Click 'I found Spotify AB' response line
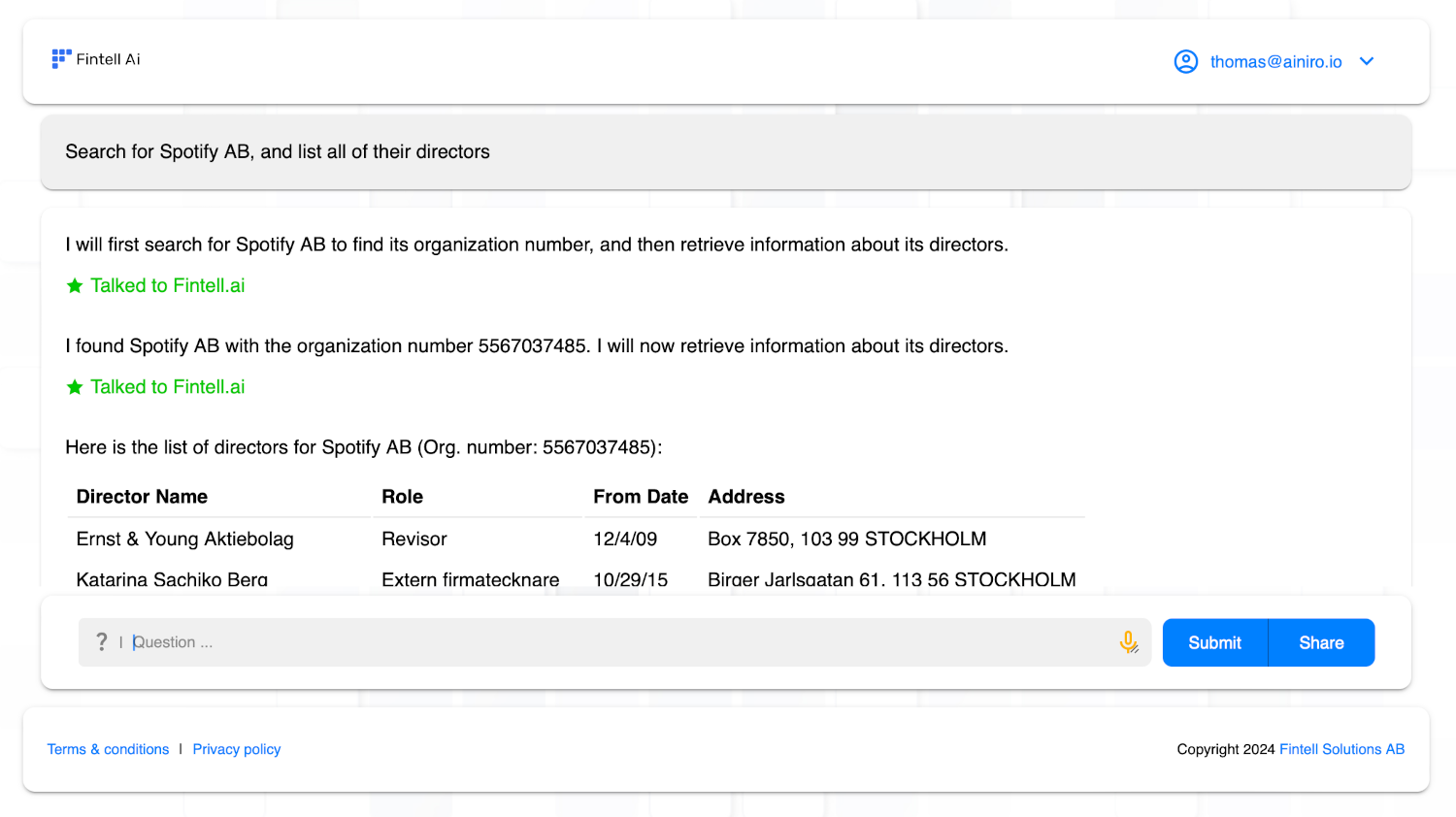Screen dimensions: 1456x817 point(537,346)
